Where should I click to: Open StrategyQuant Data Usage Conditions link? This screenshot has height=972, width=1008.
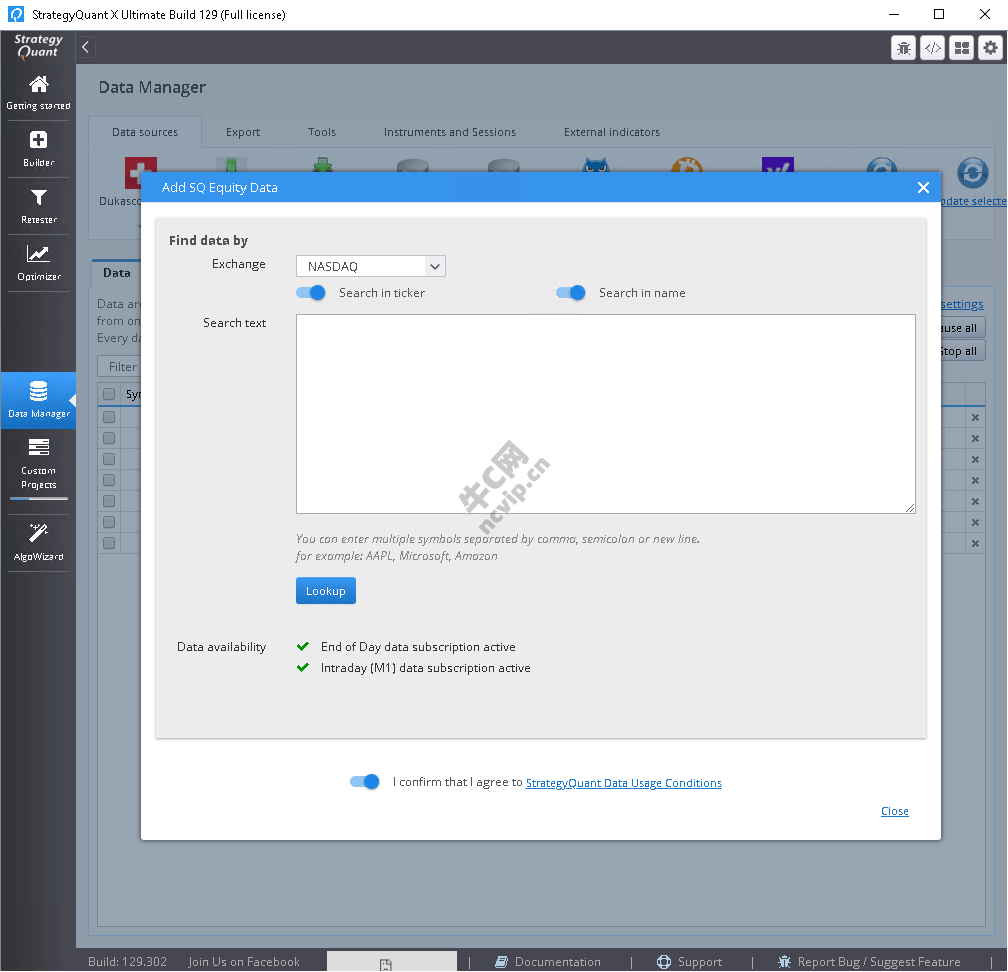tap(624, 783)
